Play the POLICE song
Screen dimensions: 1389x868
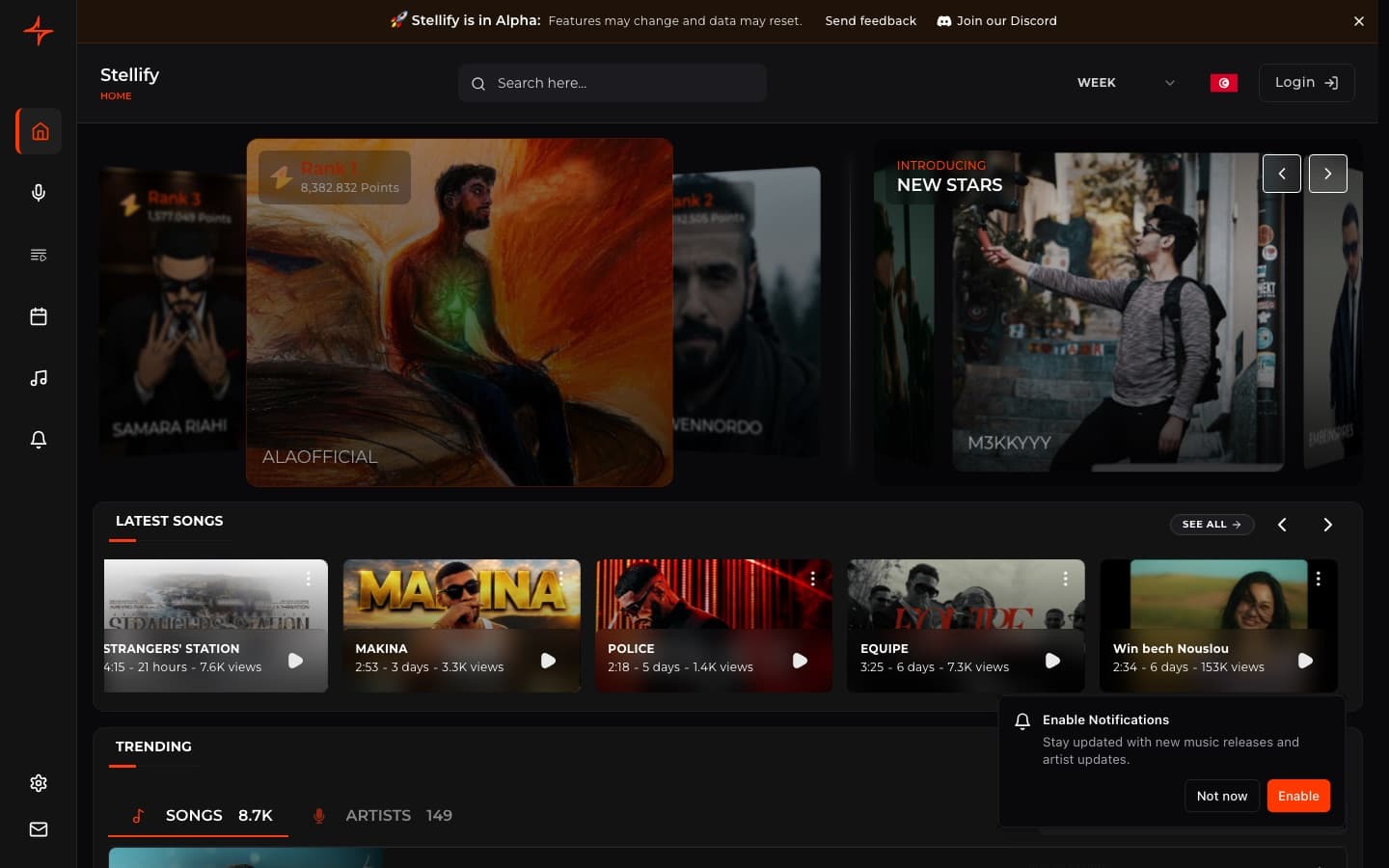pos(801,661)
